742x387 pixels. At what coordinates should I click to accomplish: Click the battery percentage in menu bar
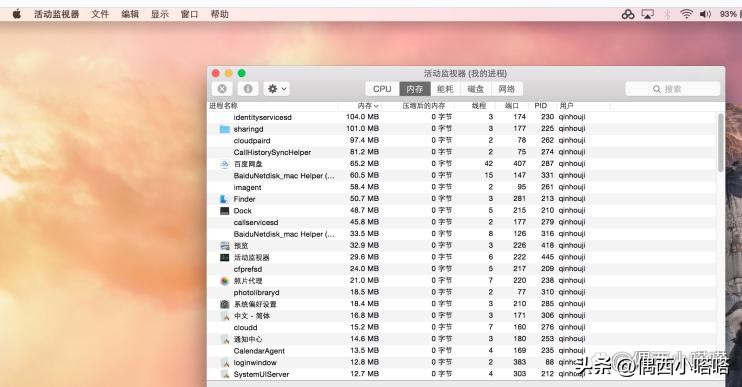[x=728, y=14]
